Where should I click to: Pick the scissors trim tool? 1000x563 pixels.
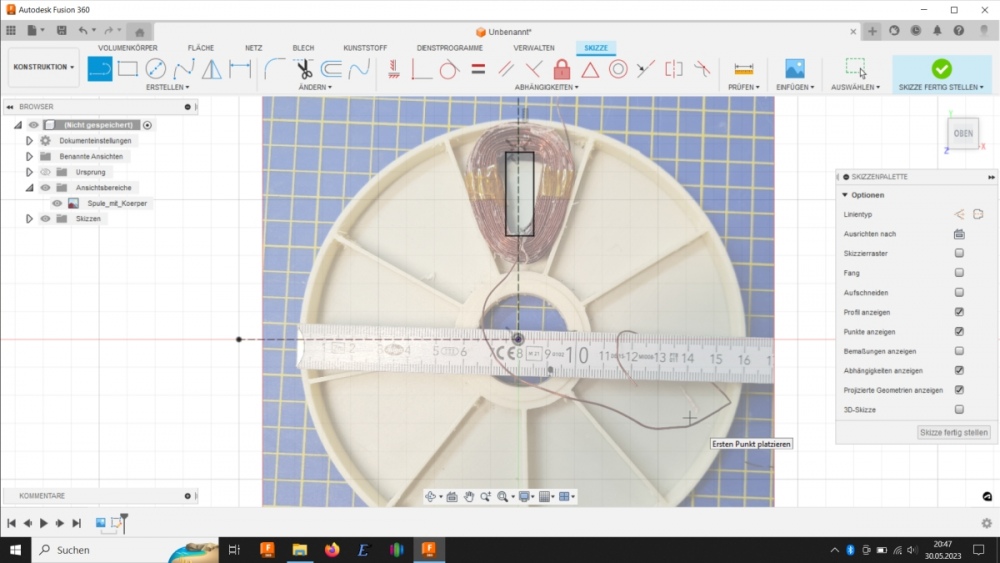304,69
